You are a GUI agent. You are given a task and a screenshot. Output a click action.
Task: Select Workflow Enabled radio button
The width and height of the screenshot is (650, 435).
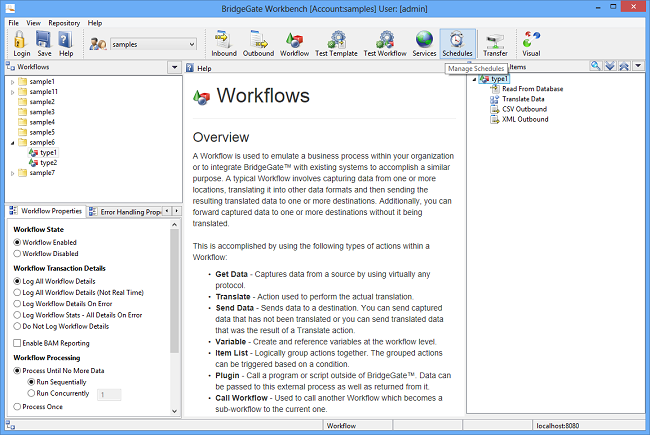point(17,242)
